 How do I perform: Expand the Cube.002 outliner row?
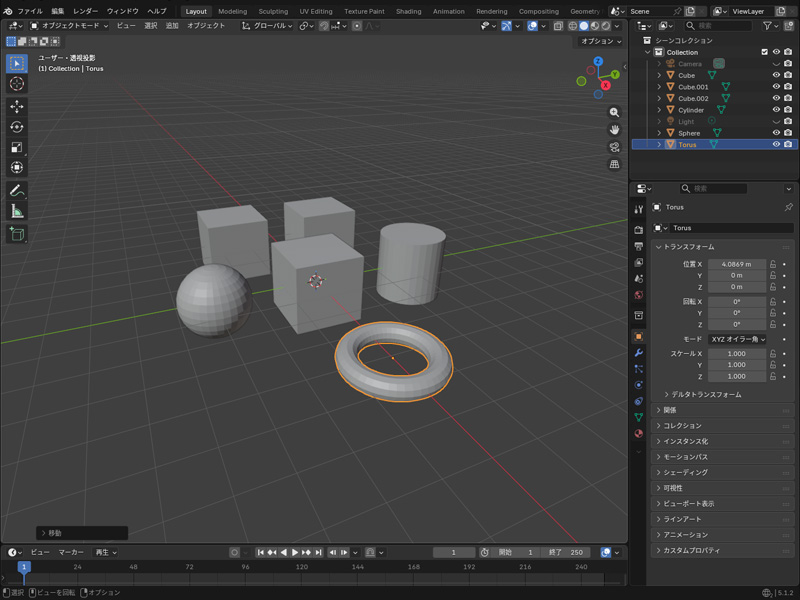659,98
